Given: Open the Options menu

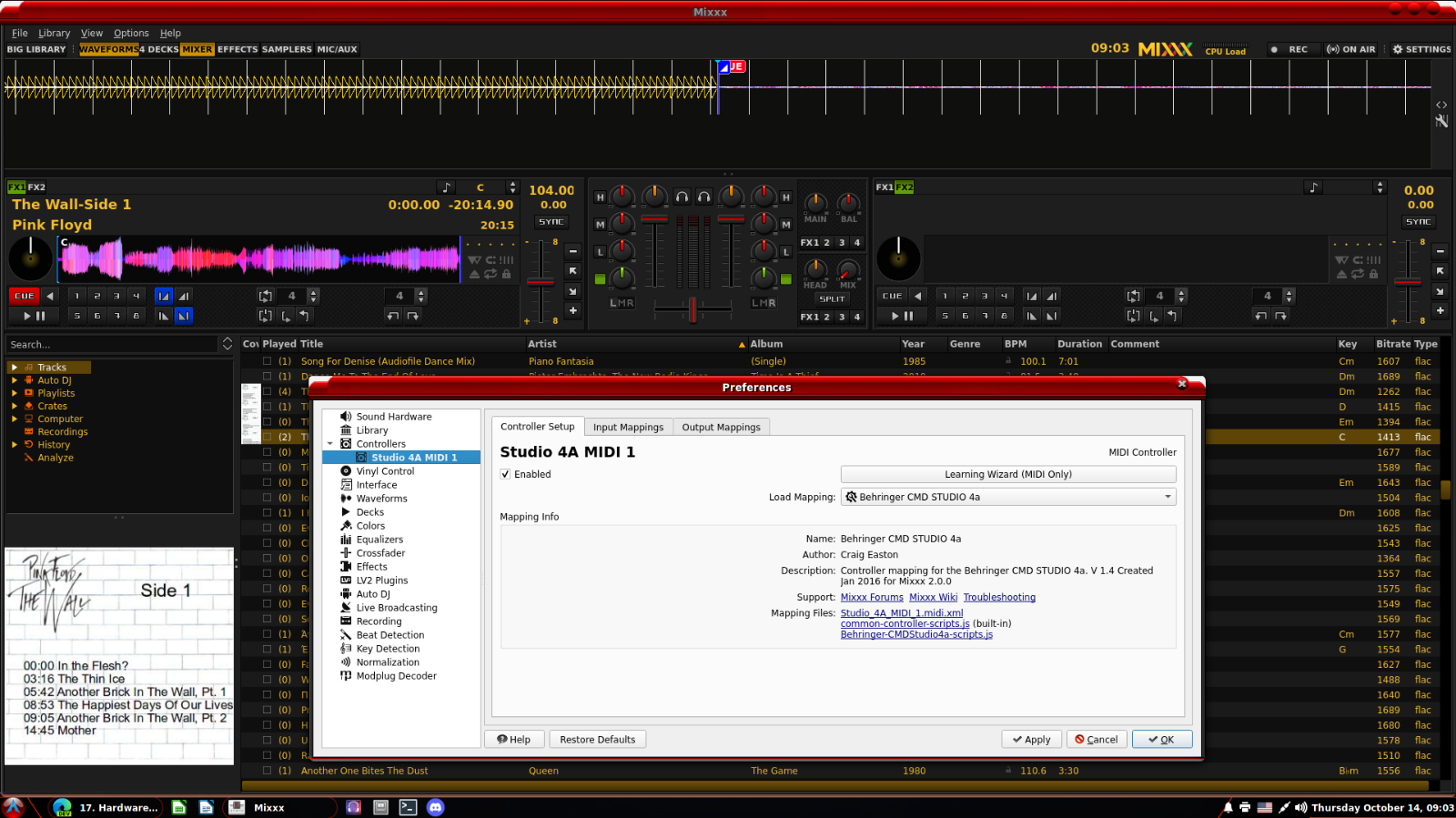Looking at the screenshot, I should [x=131, y=33].
